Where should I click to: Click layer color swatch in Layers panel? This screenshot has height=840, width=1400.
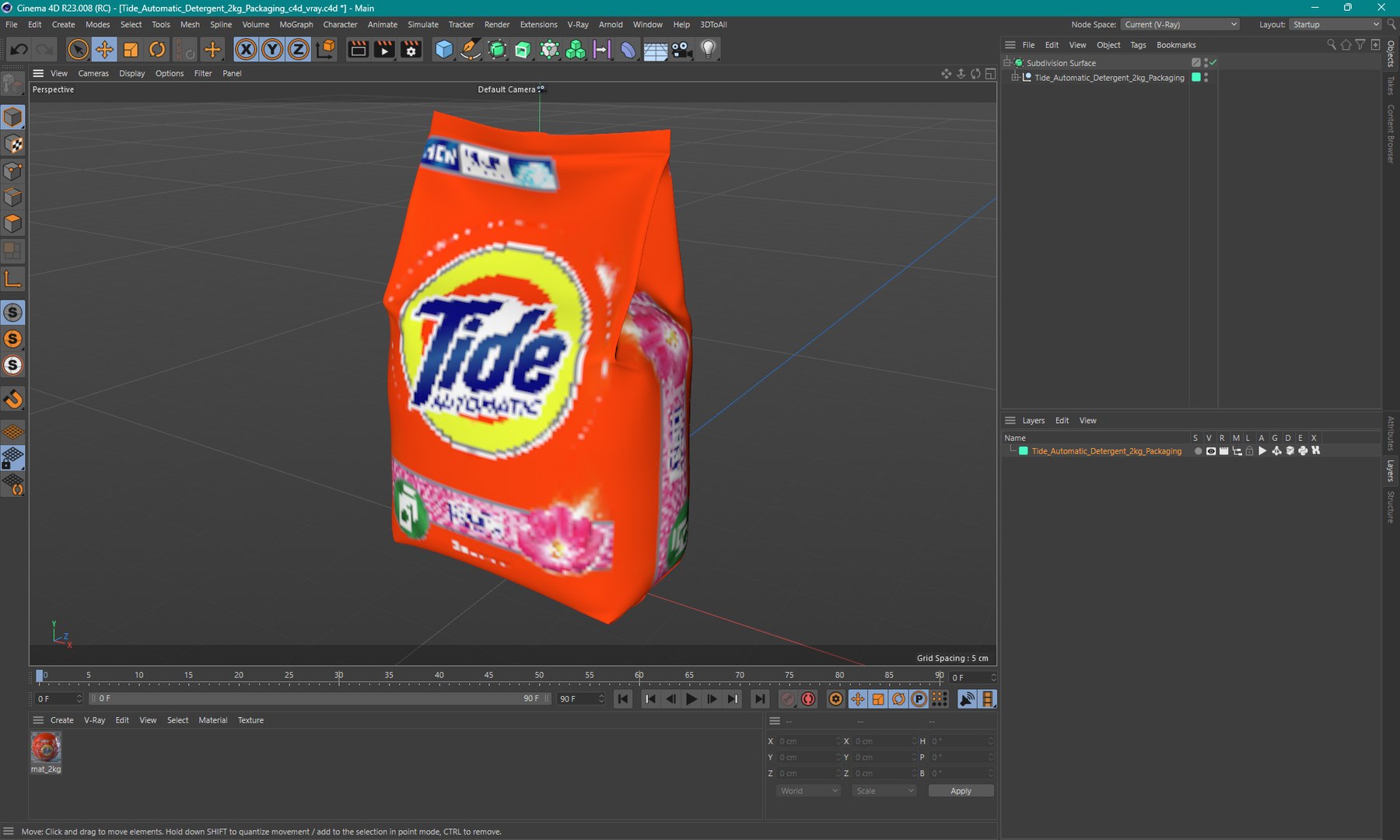(x=1024, y=451)
